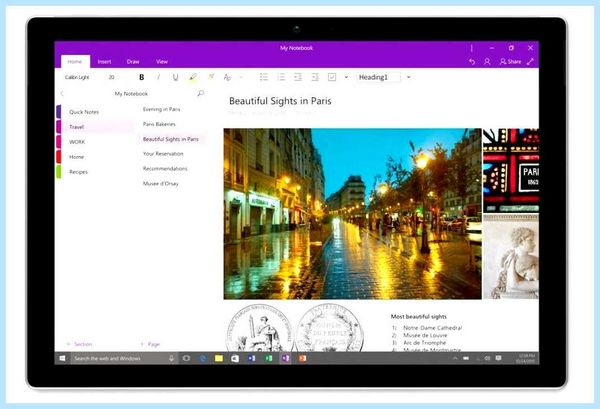600x409 pixels.
Task: Select the yellow text highlighter
Action: pos(193,77)
